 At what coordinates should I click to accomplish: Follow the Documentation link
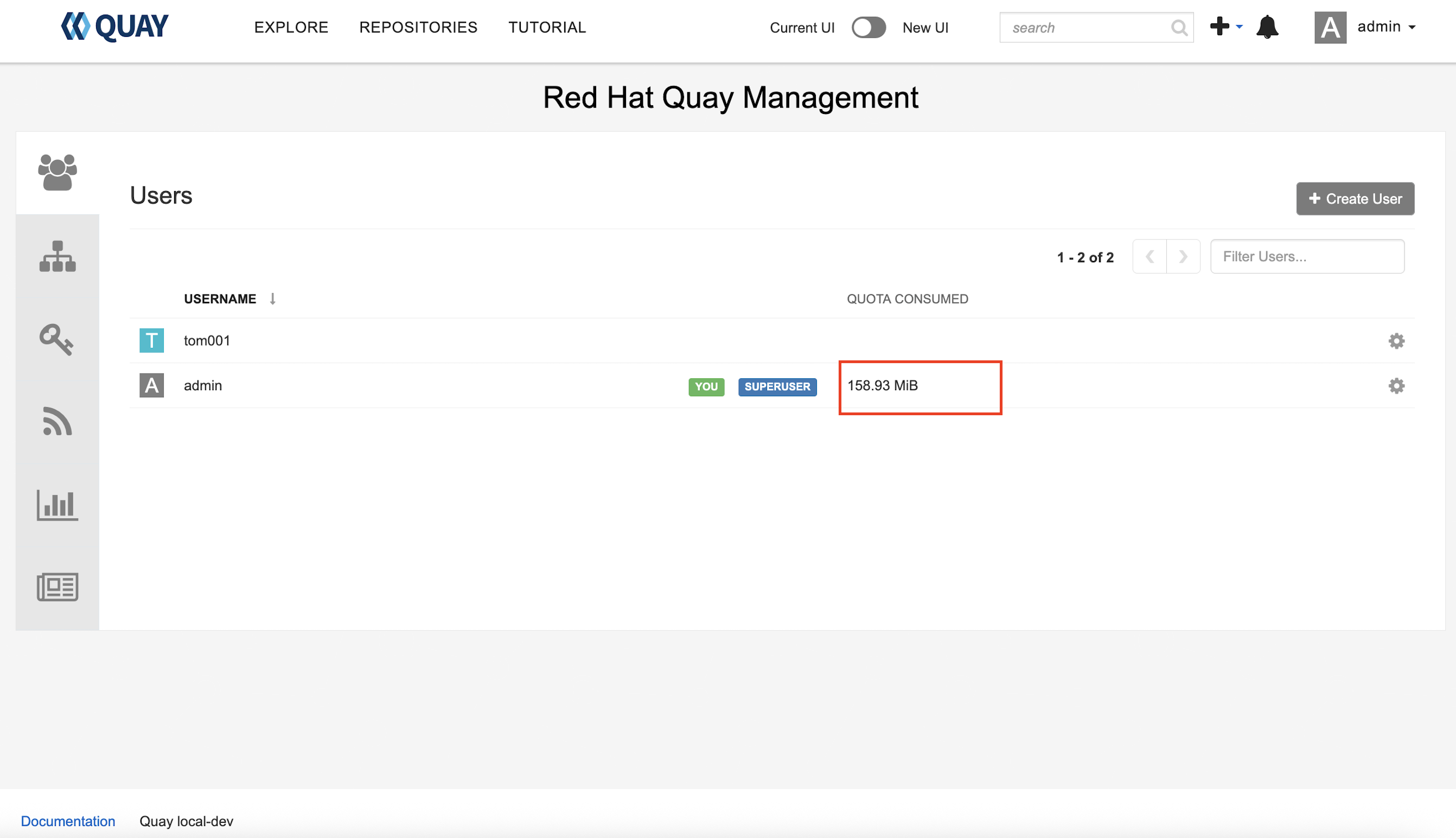tap(68, 821)
